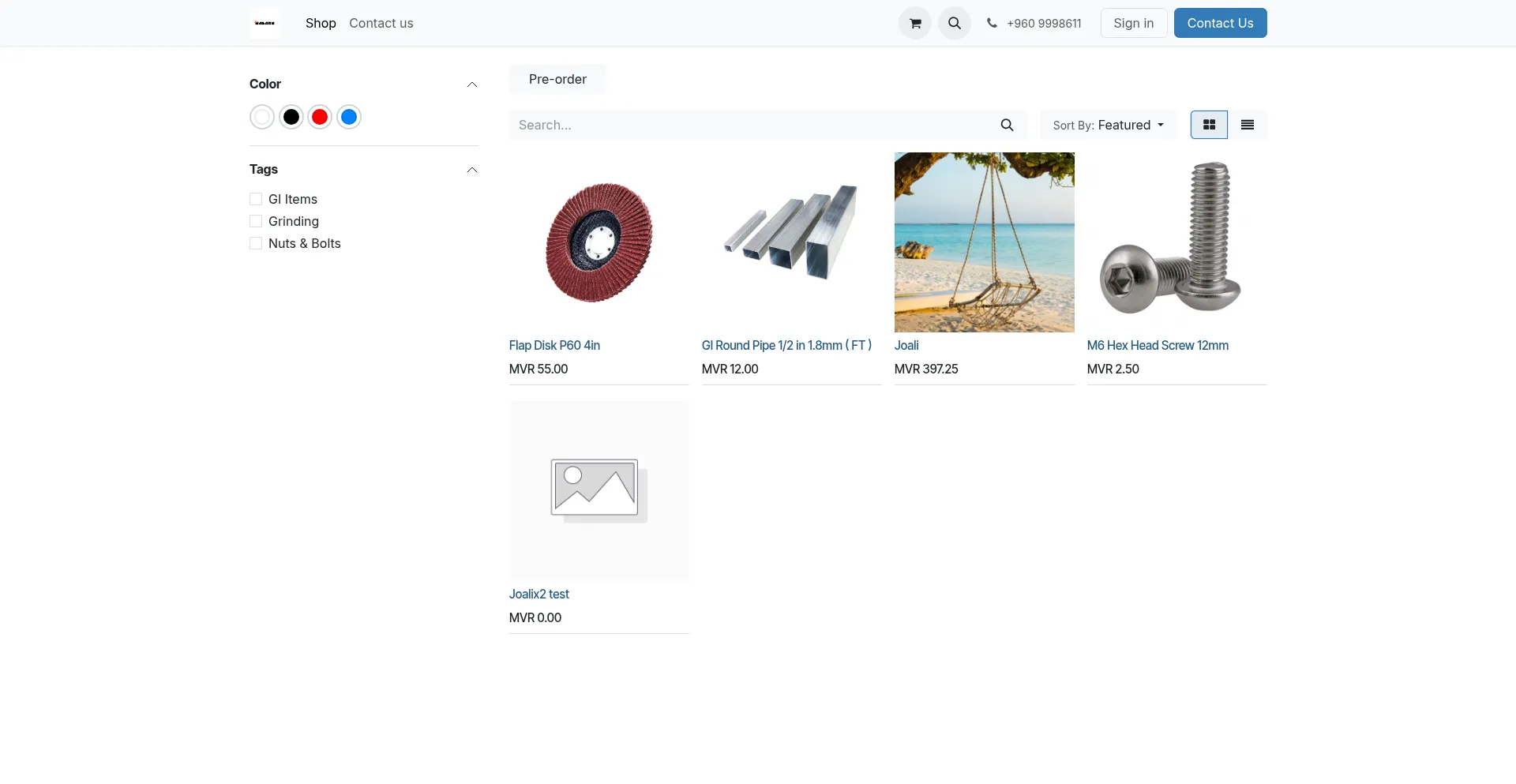
Task: Open M6 Hex Head Screw 12mm link
Action: (x=1158, y=345)
